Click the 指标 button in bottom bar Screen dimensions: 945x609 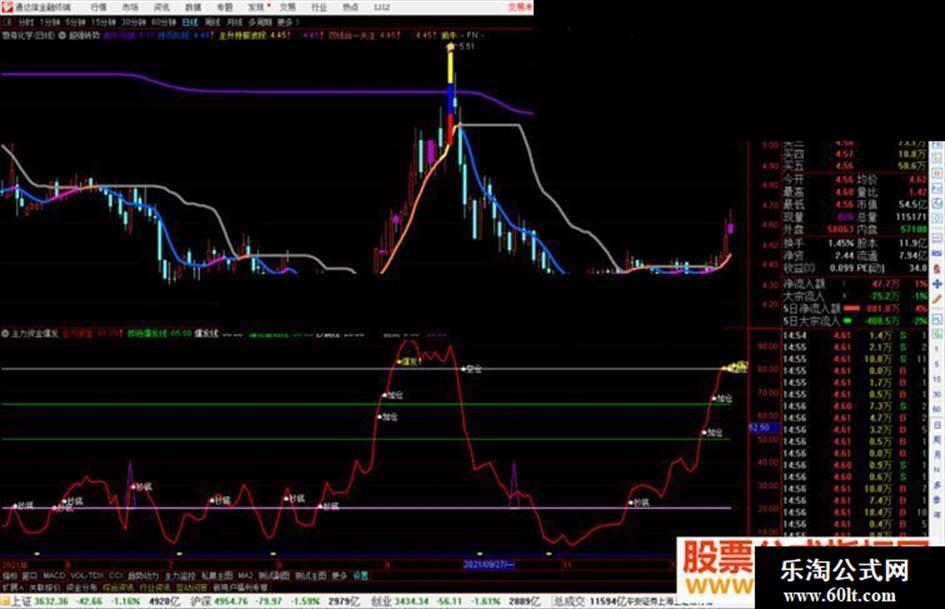pyautogui.click(x=10, y=576)
